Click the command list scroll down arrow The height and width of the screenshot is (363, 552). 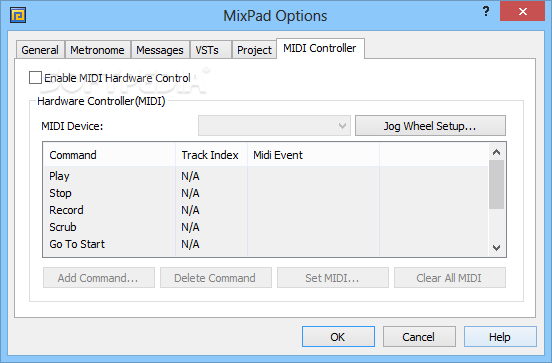tap(496, 248)
